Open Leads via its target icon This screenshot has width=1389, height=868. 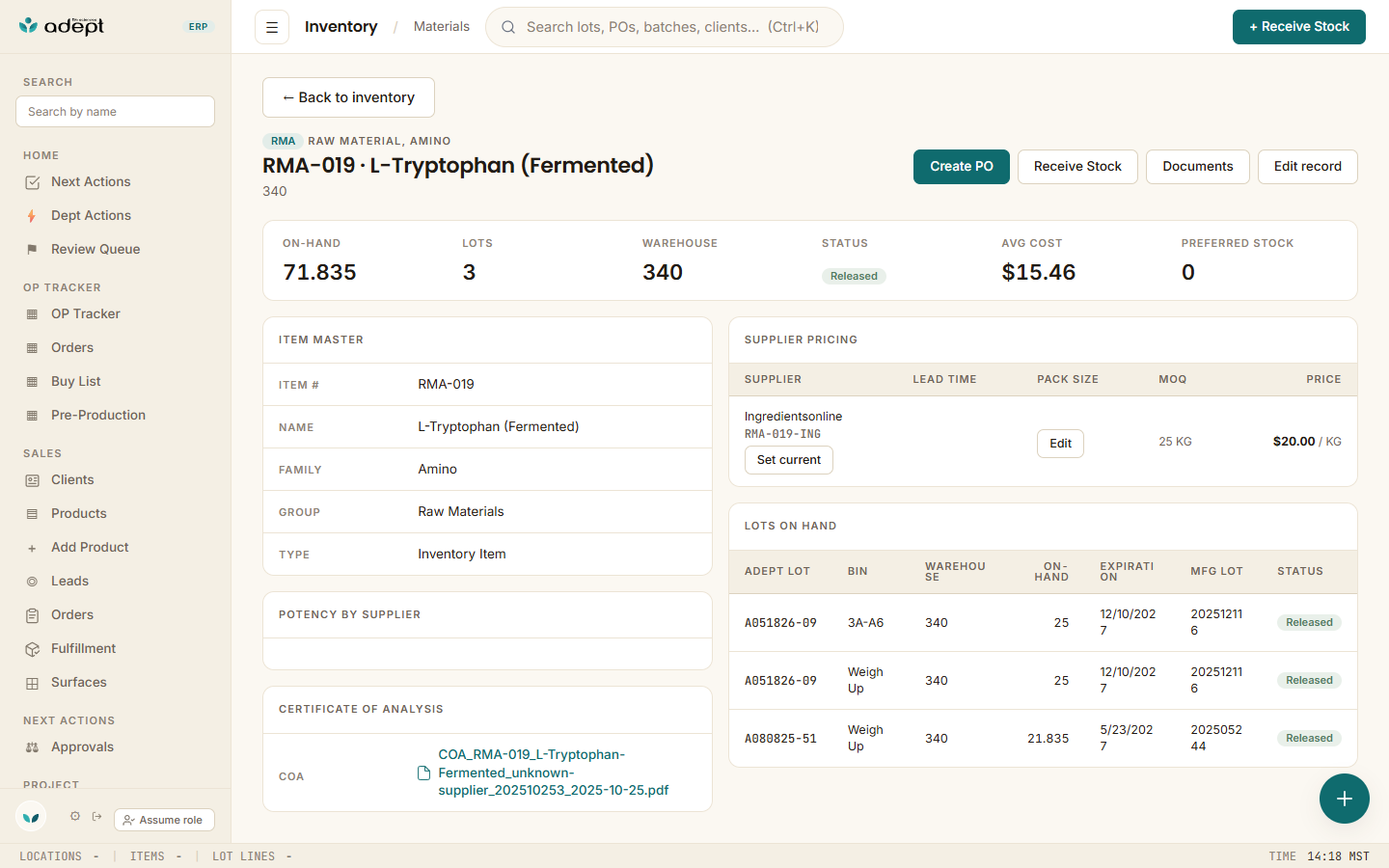click(x=32, y=582)
